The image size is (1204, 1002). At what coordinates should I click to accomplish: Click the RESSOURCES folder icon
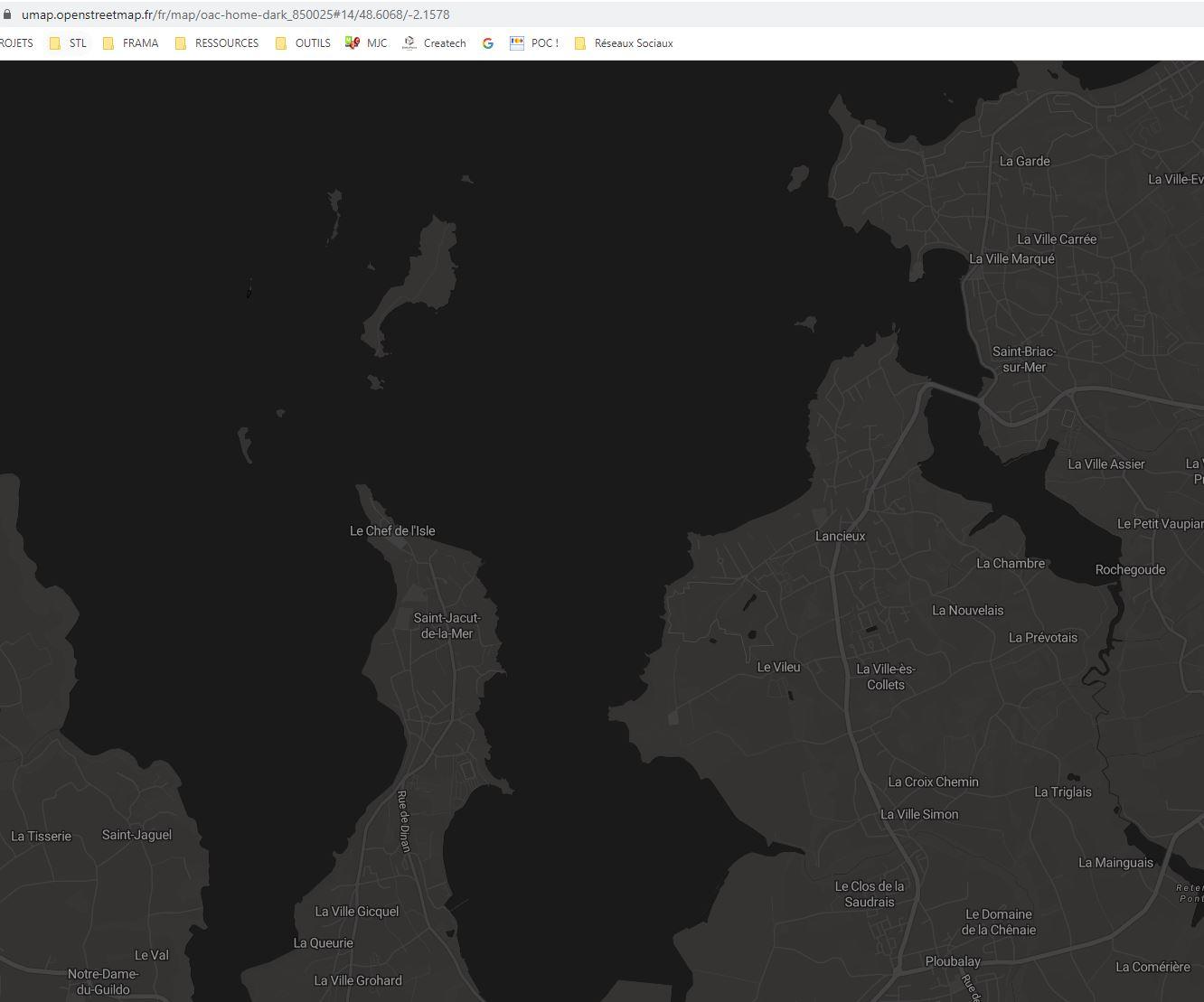(179, 42)
